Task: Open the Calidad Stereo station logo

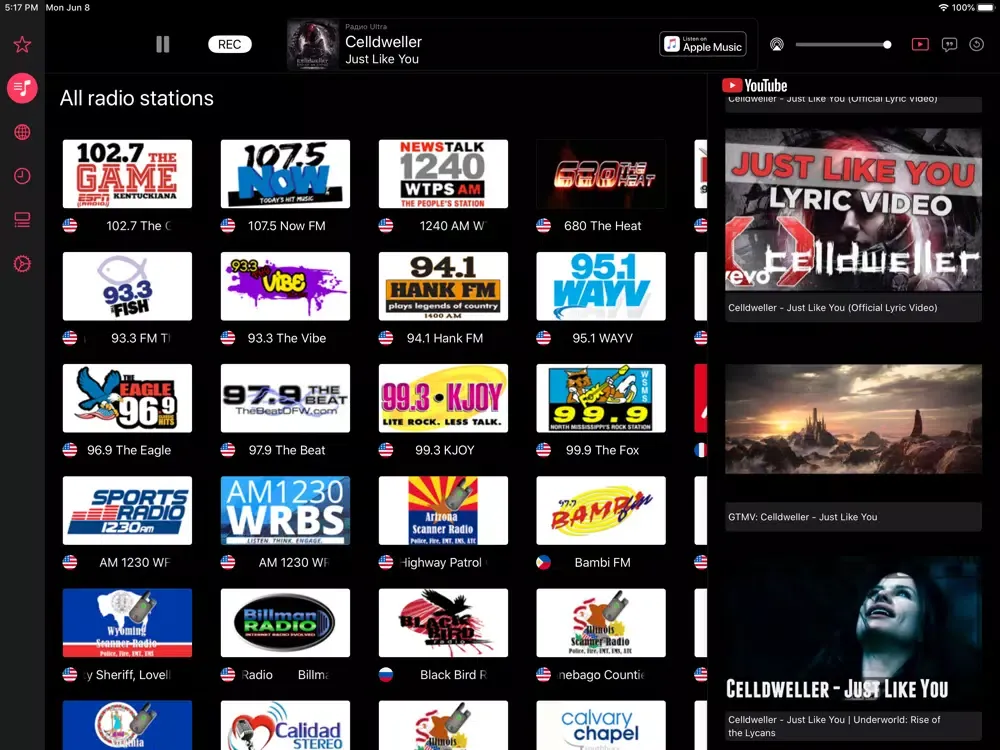Action: [x=285, y=725]
